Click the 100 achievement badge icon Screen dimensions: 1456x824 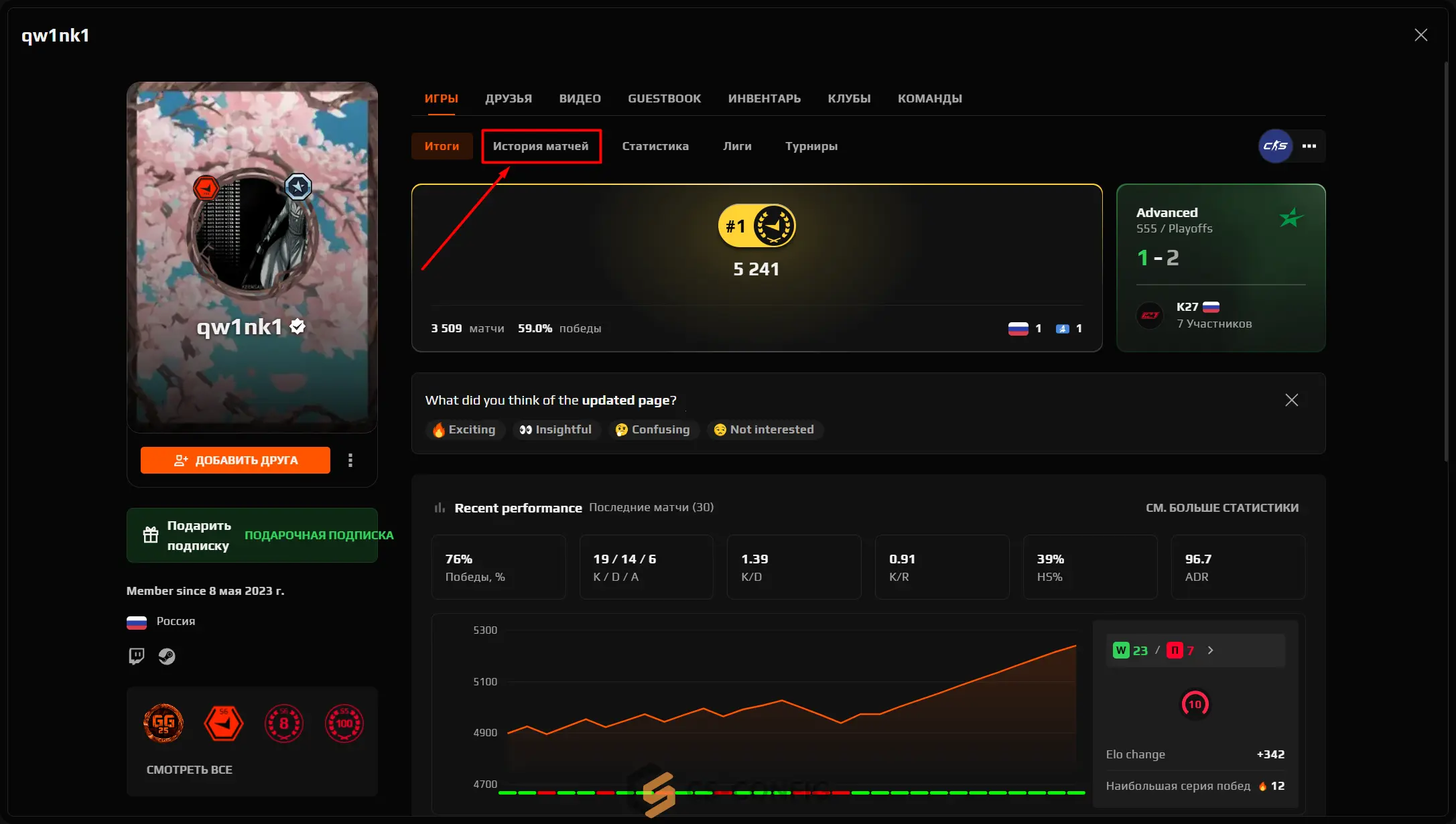click(344, 724)
